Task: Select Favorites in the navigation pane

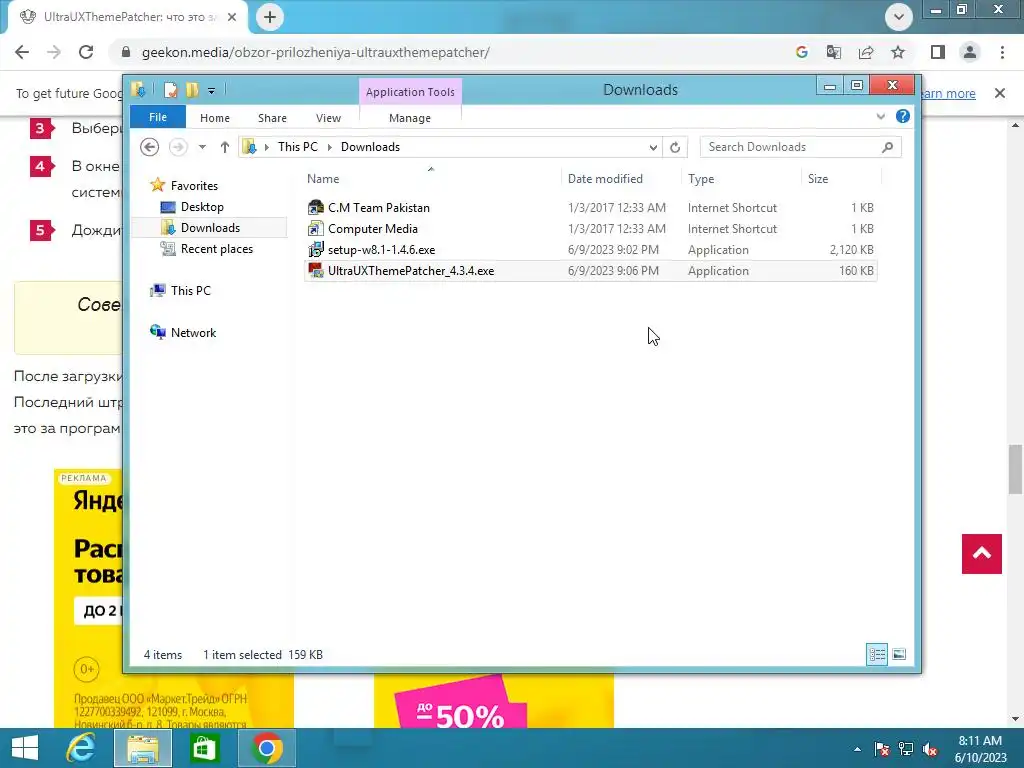Action: coord(185,185)
